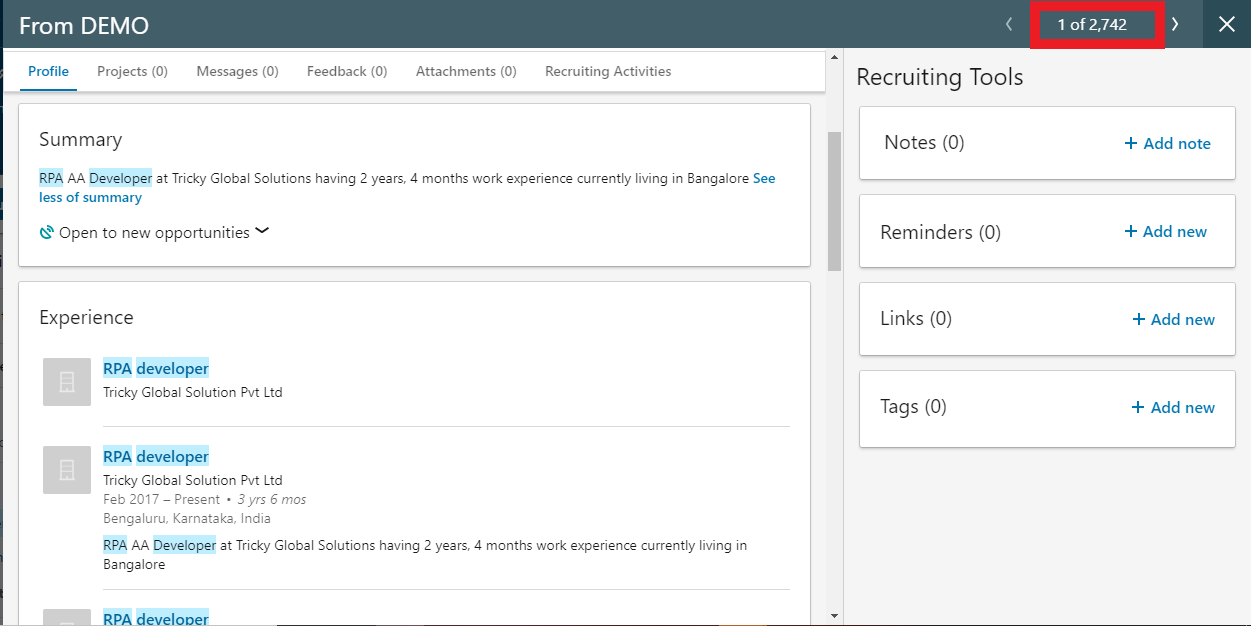
Task: Click the Open to new opportunities icon
Action: [46, 233]
